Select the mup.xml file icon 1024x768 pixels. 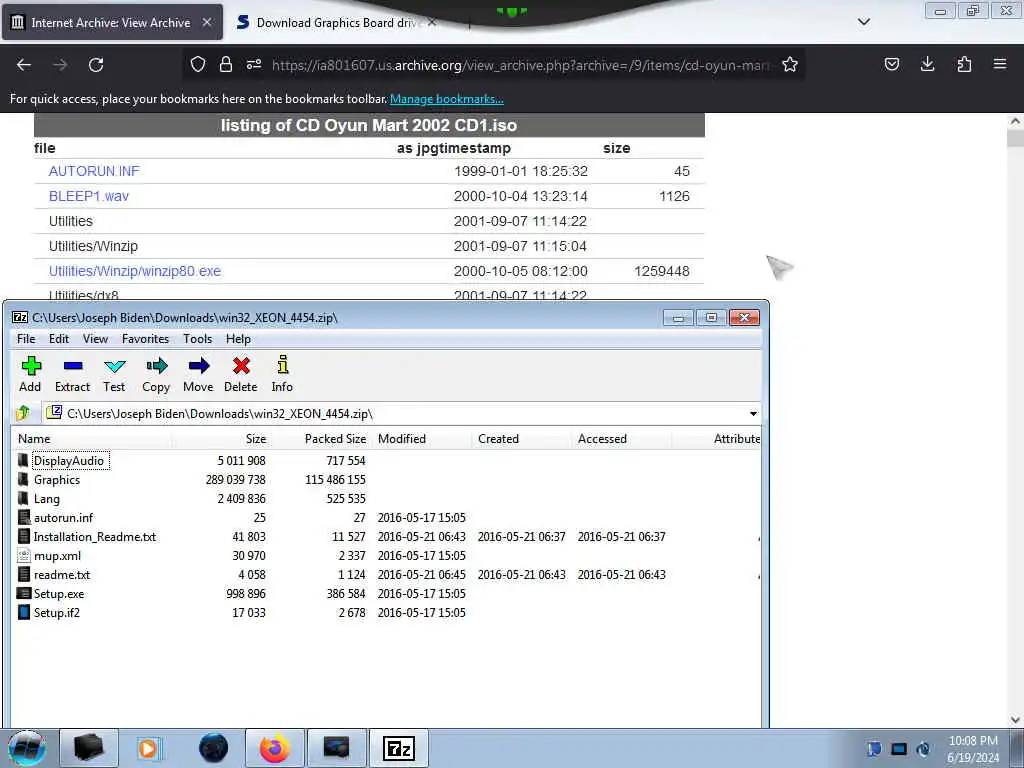24,556
